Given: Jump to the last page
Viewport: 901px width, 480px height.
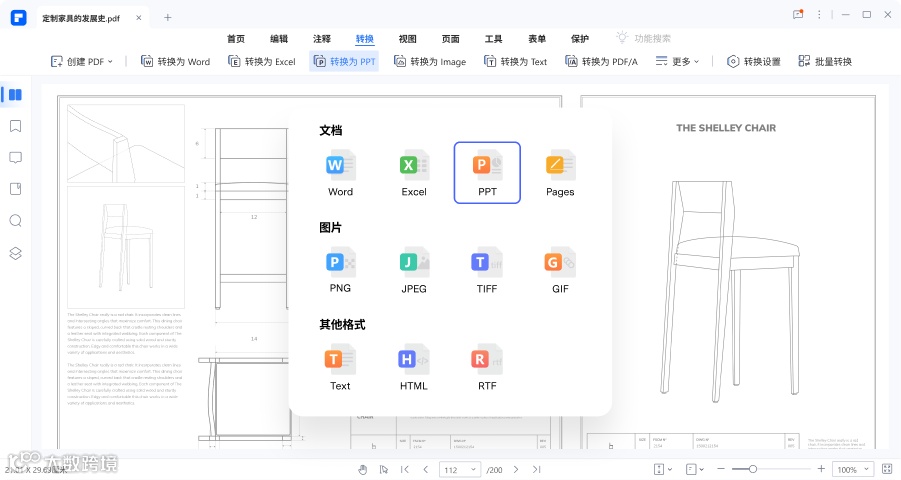Looking at the screenshot, I should pos(537,470).
